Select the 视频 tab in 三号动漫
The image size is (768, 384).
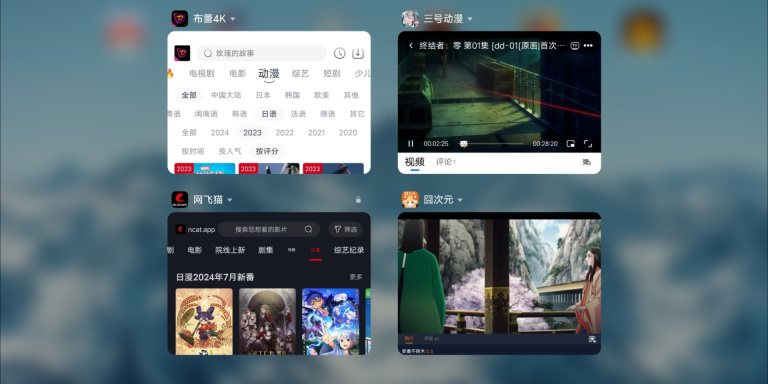414,162
